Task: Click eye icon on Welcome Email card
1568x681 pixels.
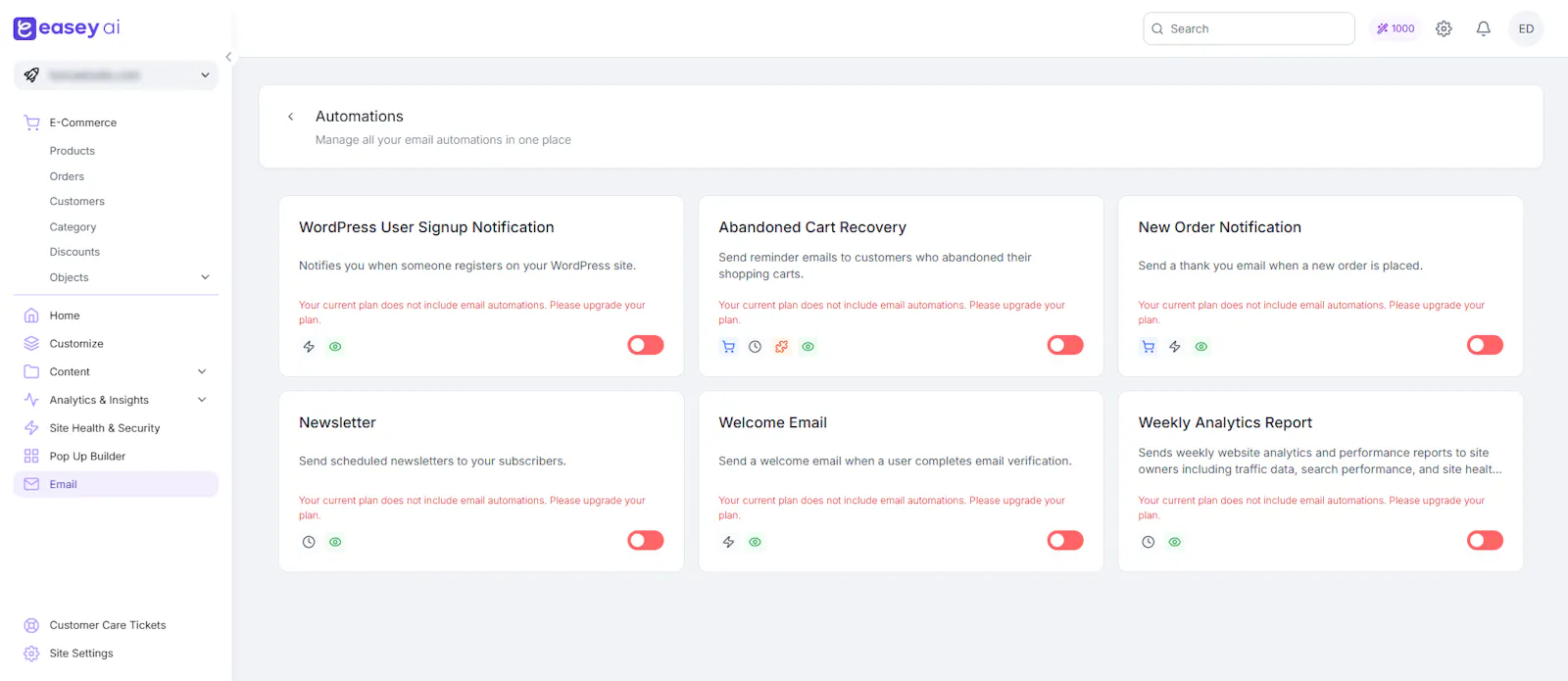Action: (x=755, y=542)
